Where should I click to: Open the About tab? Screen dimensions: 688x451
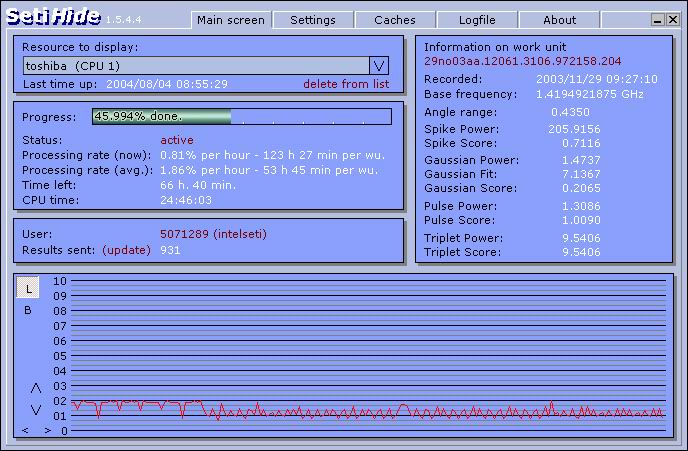point(559,20)
